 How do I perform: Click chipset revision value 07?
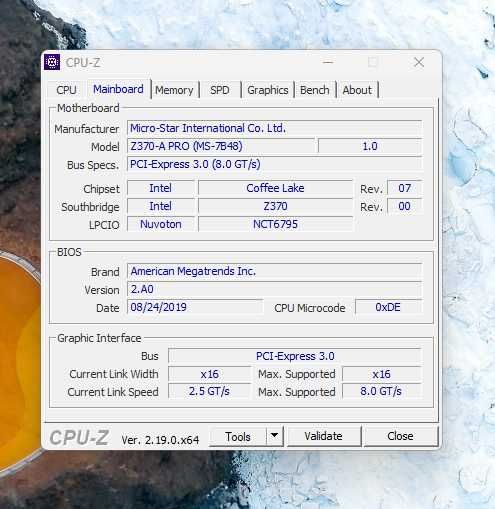(x=404, y=188)
